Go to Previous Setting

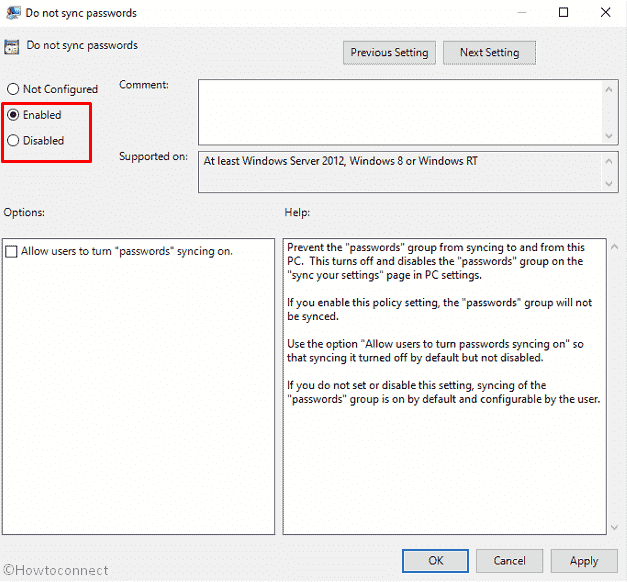point(389,53)
